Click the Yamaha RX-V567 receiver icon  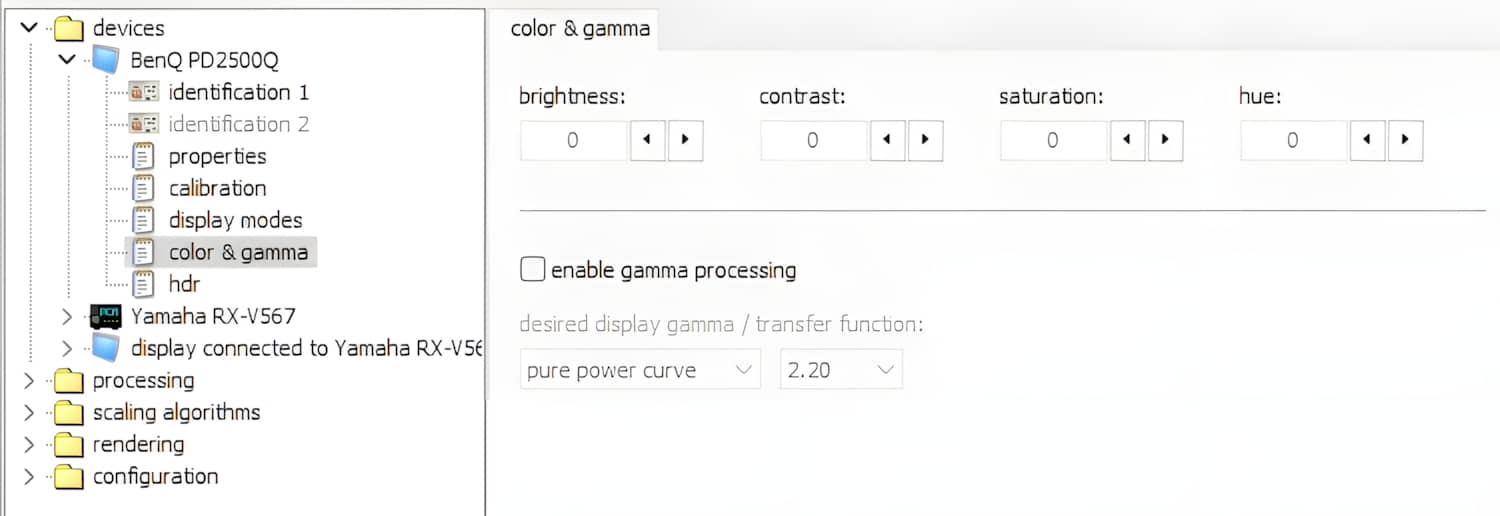(x=105, y=316)
